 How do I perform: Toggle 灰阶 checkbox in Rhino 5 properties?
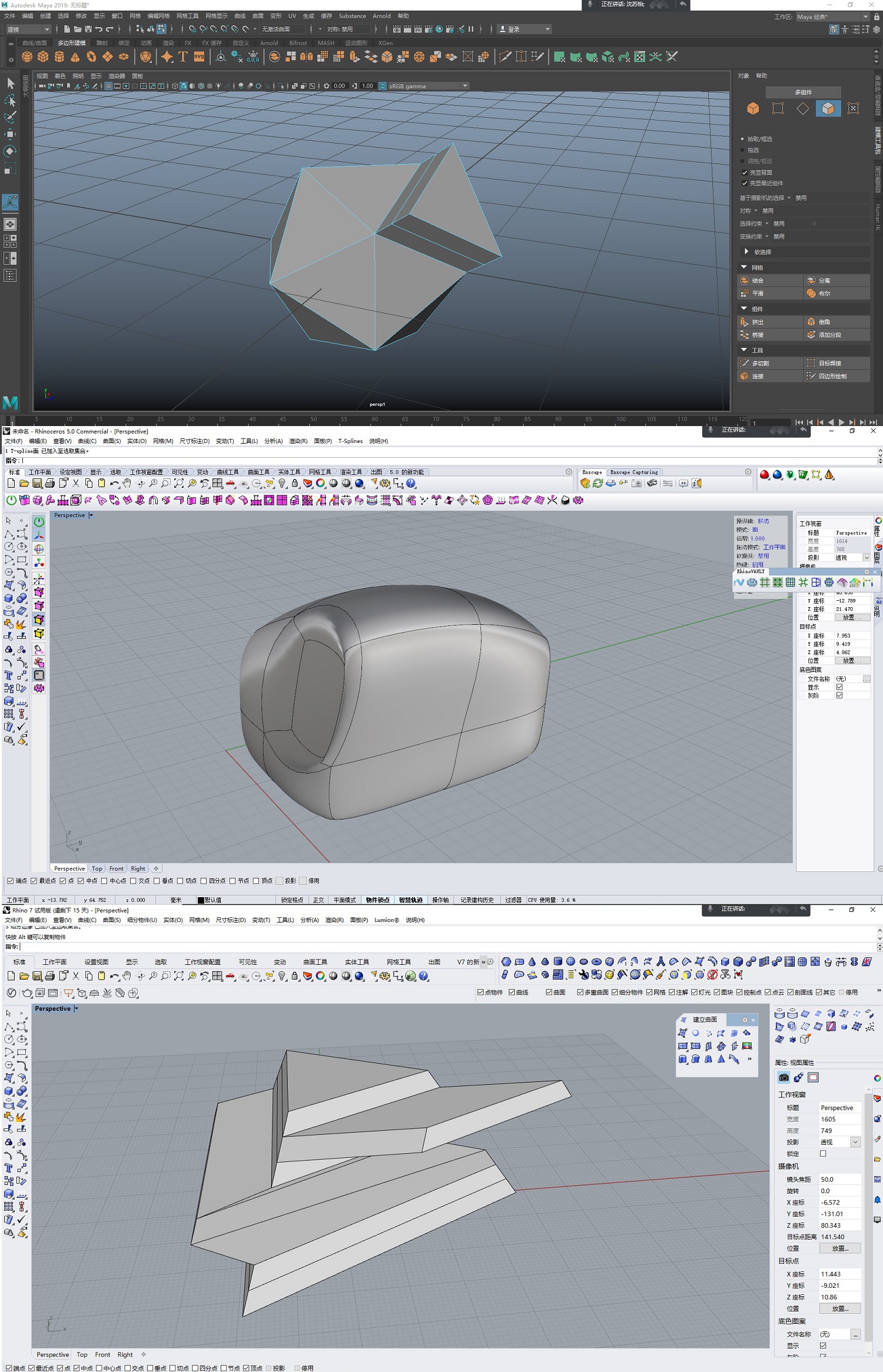[839, 695]
